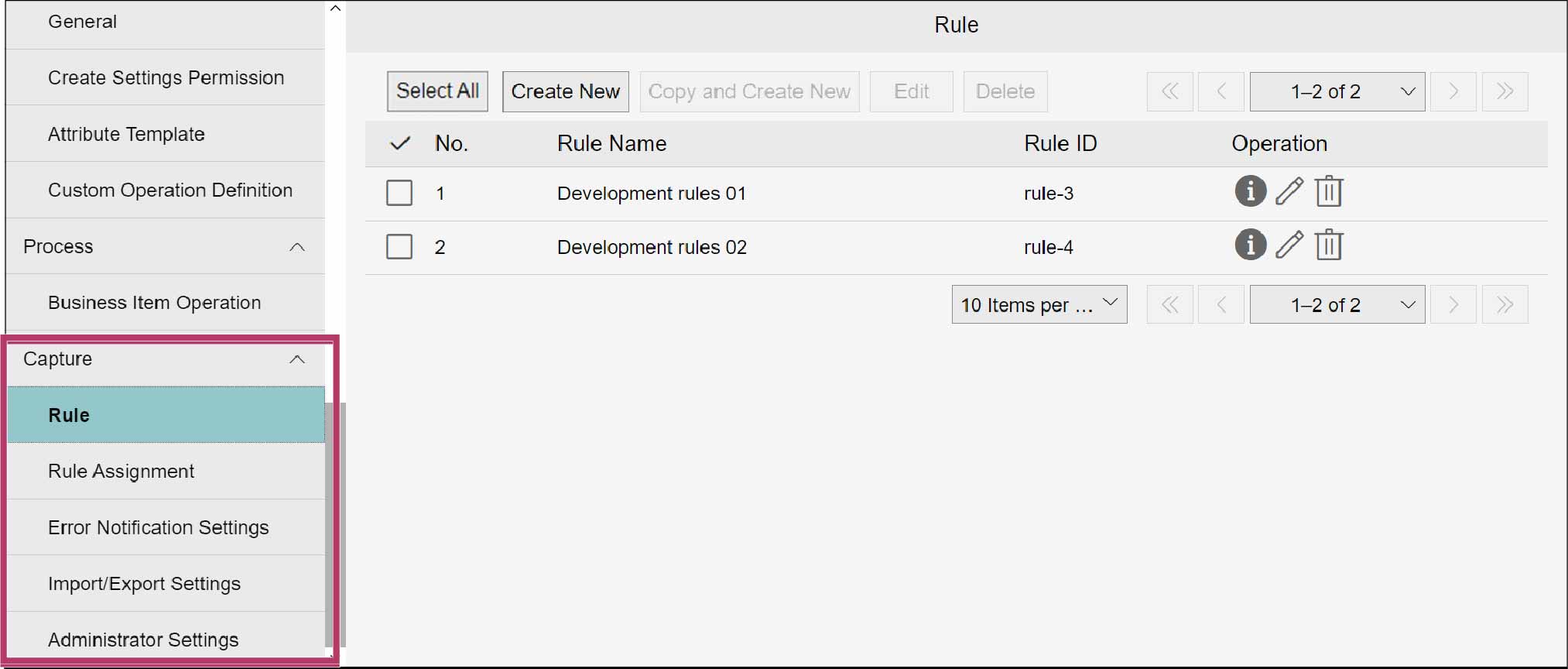The width and height of the screenshot is (1568, 669).
Task: Click the Create New button
Action: pos(565,91)
